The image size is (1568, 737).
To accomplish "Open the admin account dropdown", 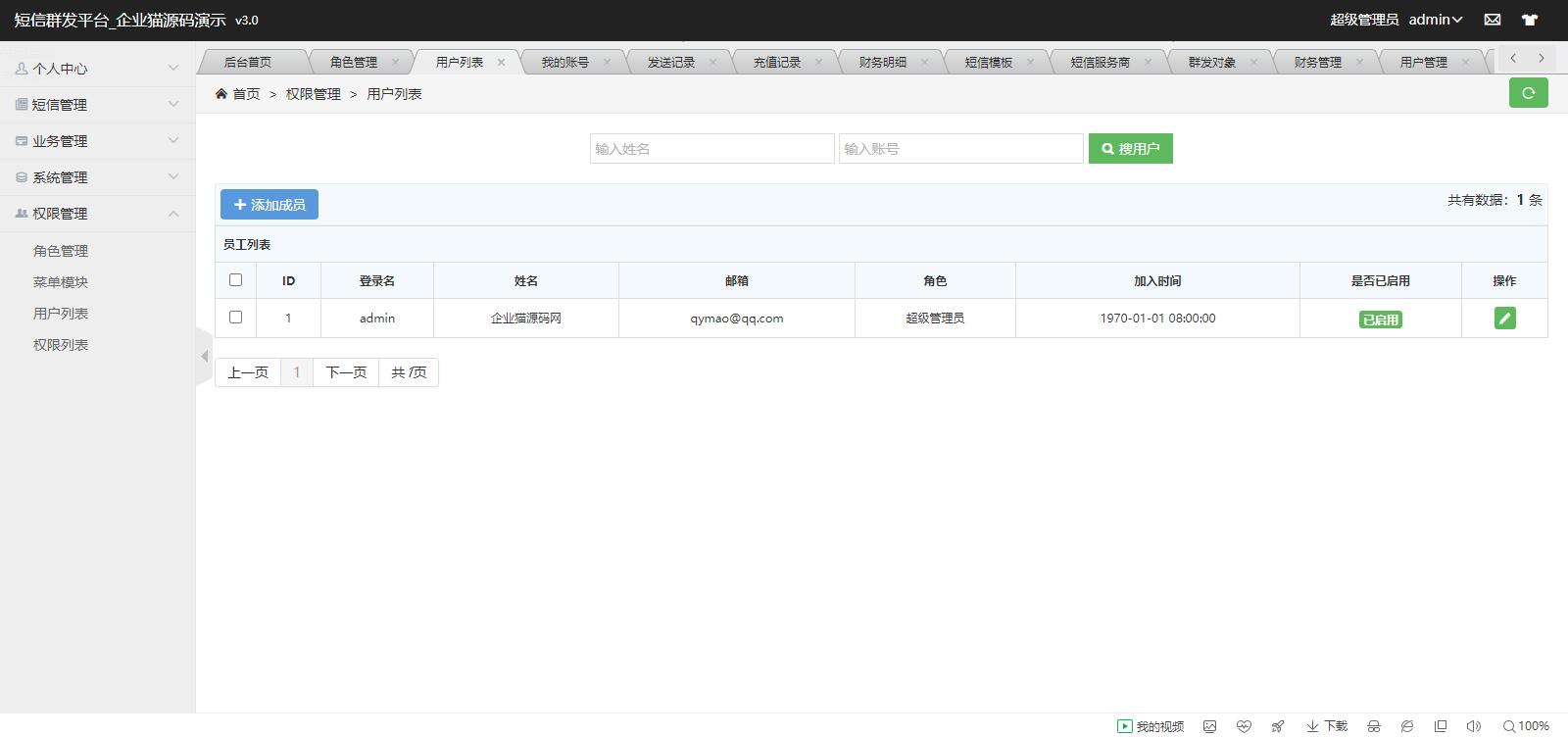I will click(x=1436, y=20).
